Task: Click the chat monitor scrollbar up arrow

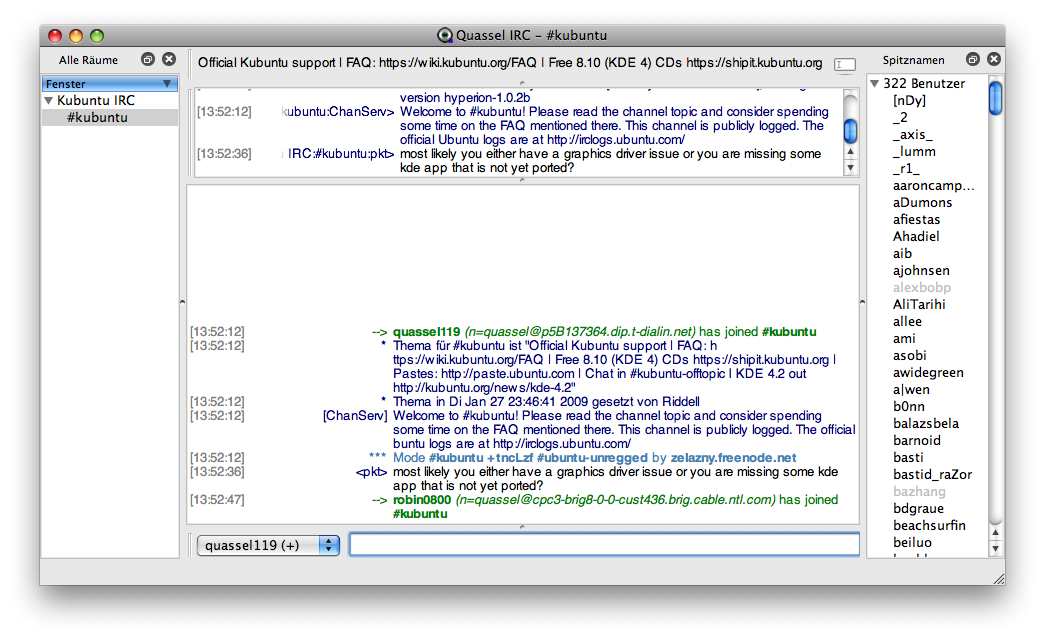Action: (850, 152)
